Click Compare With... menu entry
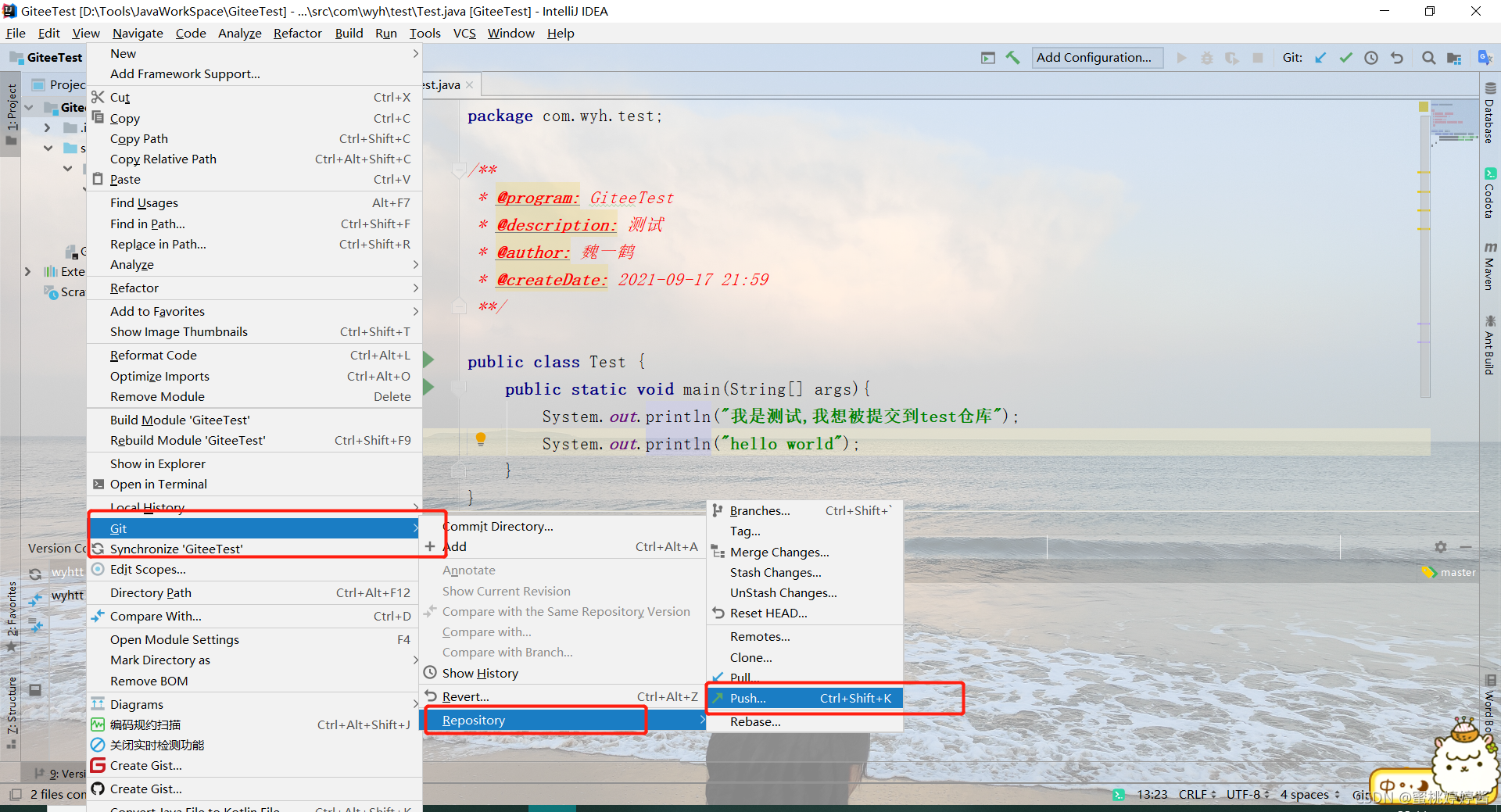This screenshot has height=812, width=1501. pyautogui.click(x=254, y=616)
